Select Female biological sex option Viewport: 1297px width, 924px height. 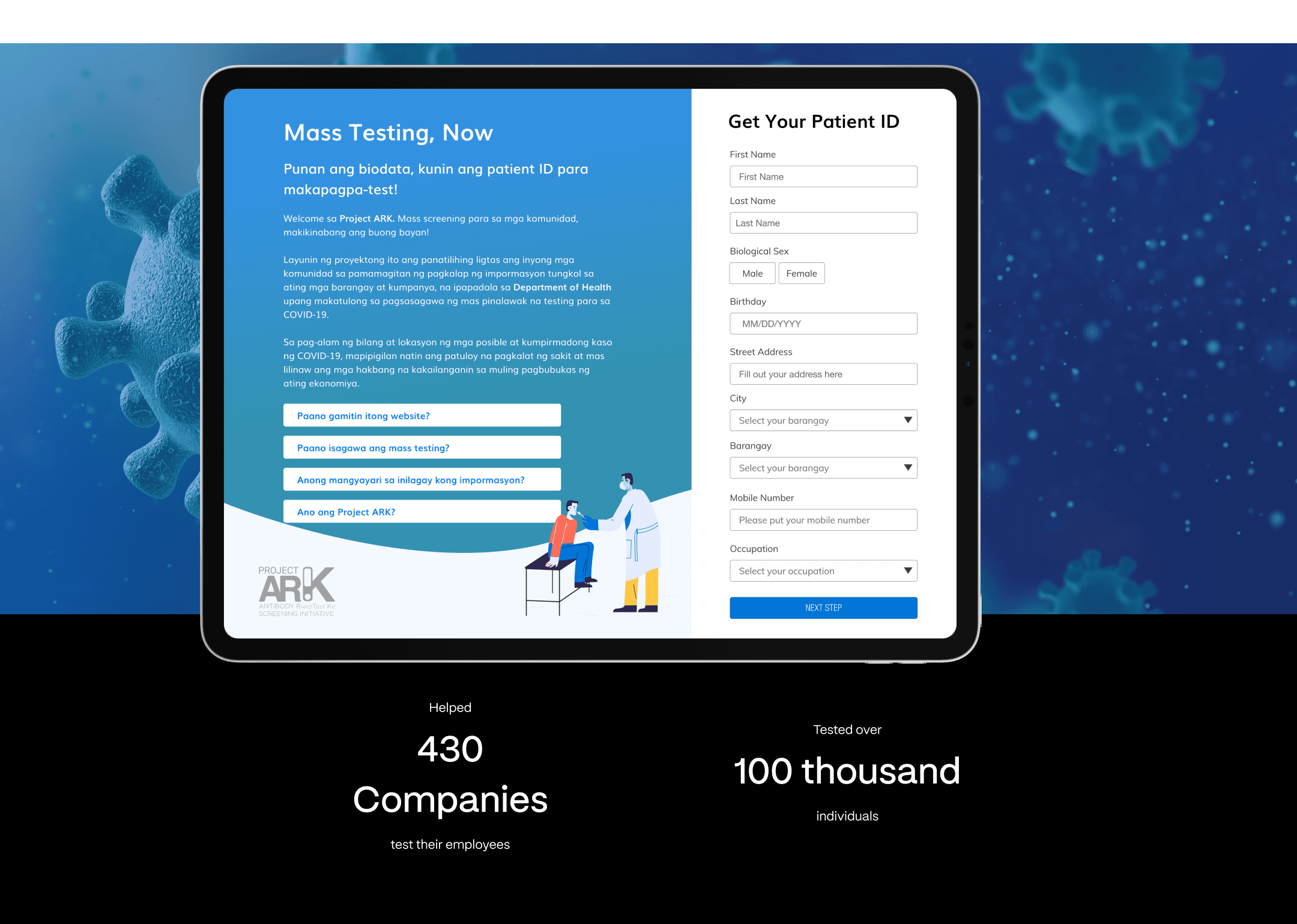[x=801, y=273]
